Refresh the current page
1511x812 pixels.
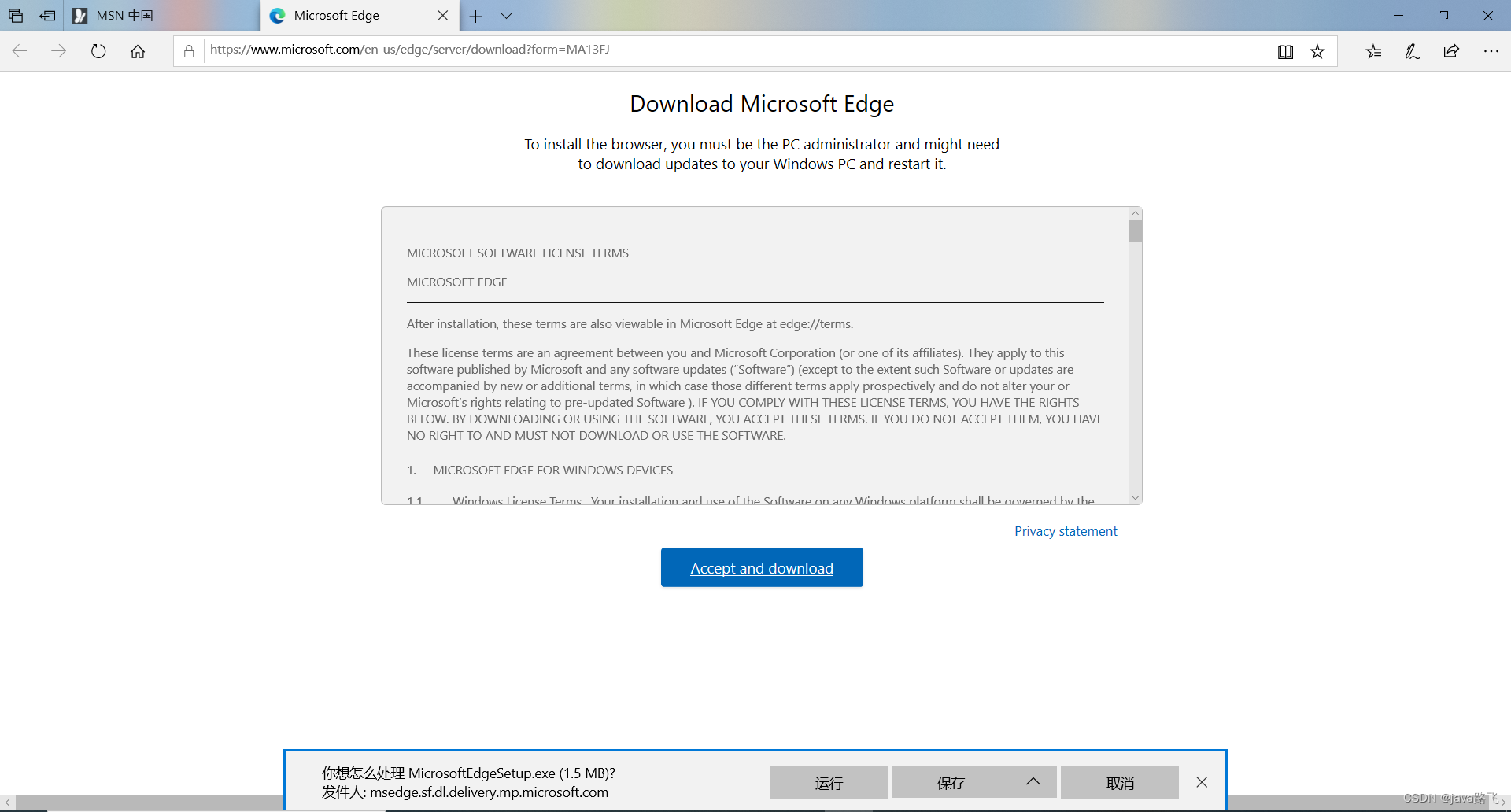[98, 51]
